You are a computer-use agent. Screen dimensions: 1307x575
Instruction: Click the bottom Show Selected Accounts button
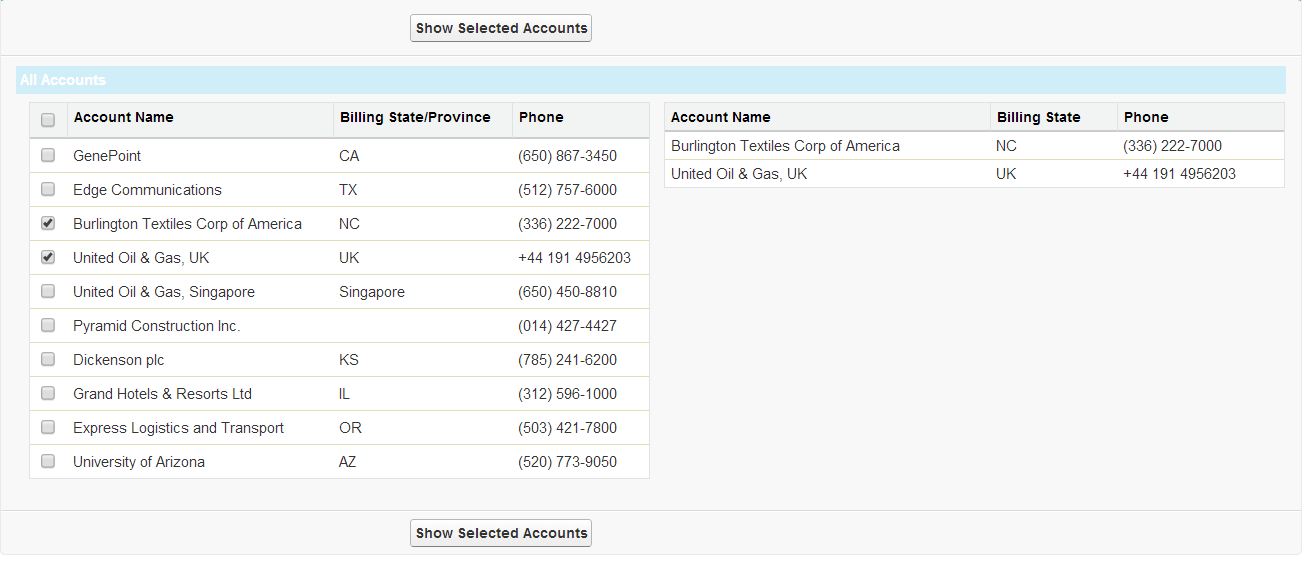click(500, 533)
